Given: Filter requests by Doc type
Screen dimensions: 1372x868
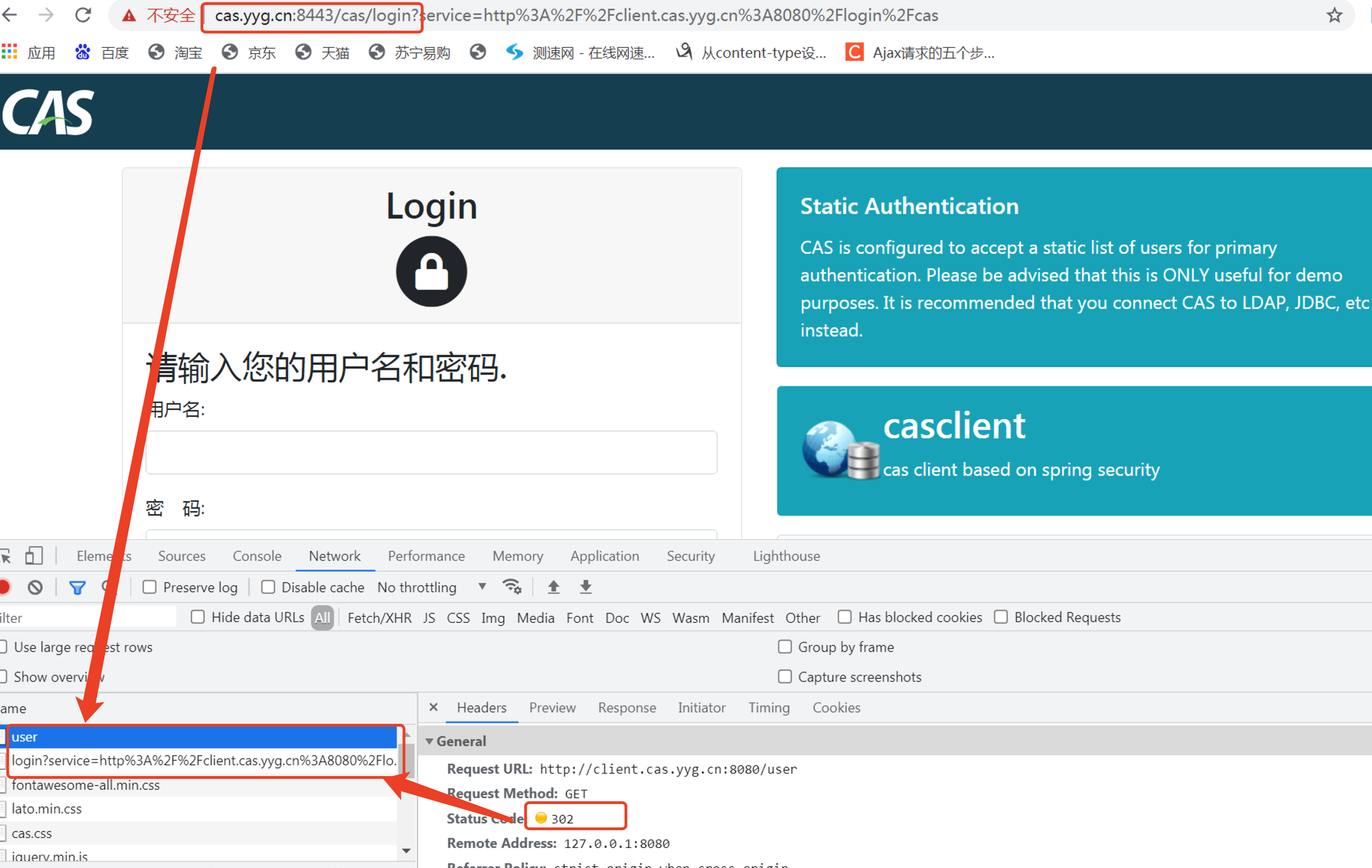Looking at the screenshot, I should coord(617,617).
